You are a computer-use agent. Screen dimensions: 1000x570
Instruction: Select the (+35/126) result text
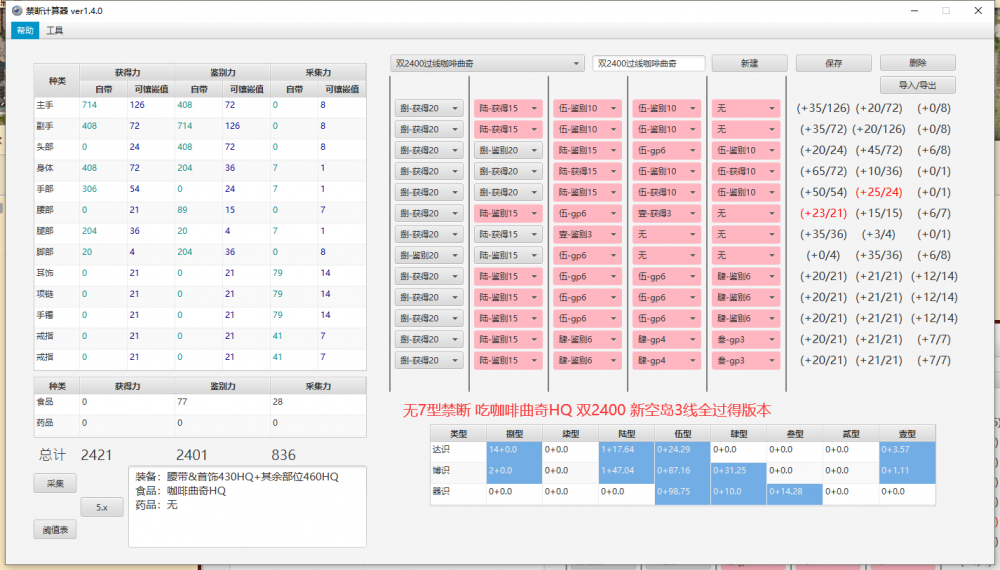[x=823, y=108]
